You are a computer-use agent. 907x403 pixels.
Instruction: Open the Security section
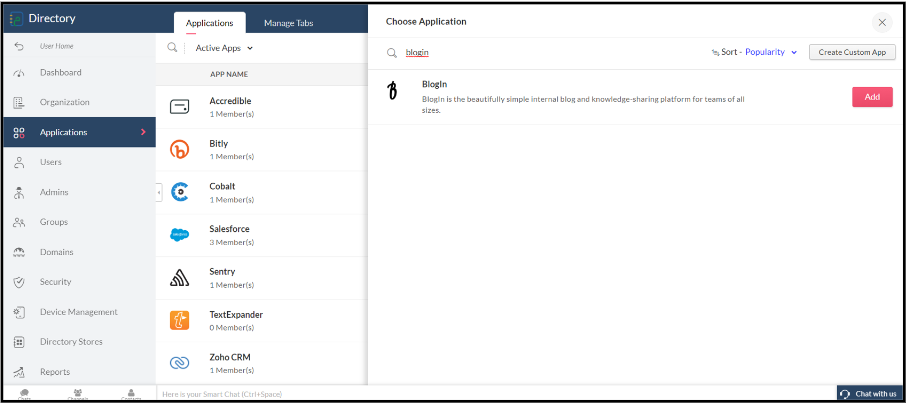pos(56,282)
